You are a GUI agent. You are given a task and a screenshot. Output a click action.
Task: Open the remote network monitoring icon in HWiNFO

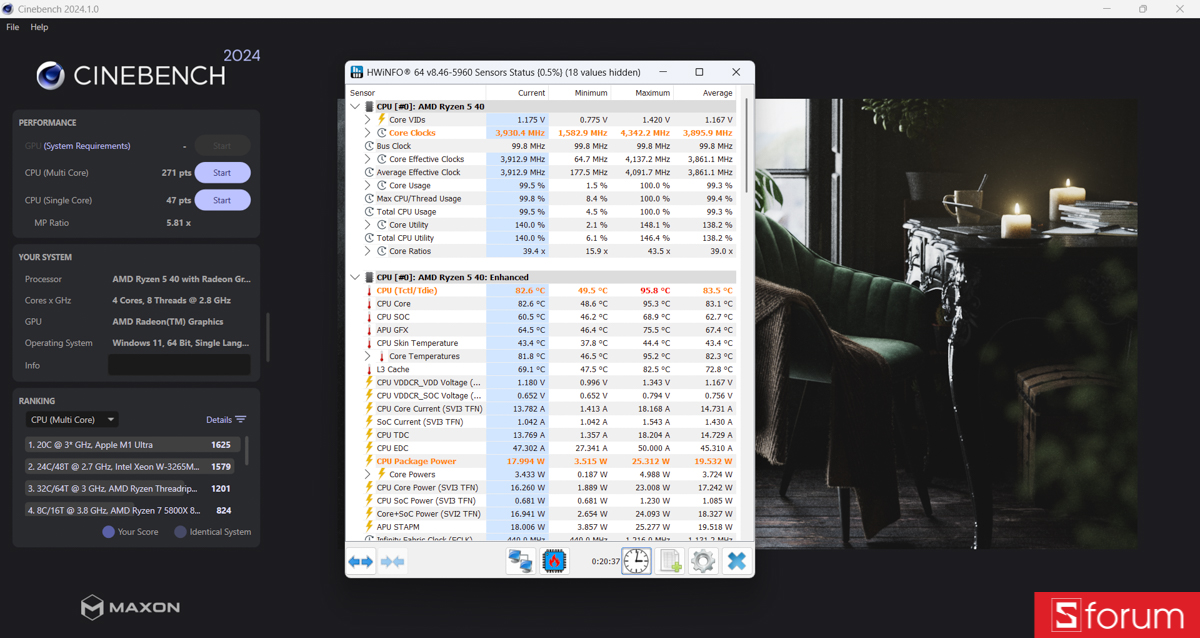click(x=521, y=561)
